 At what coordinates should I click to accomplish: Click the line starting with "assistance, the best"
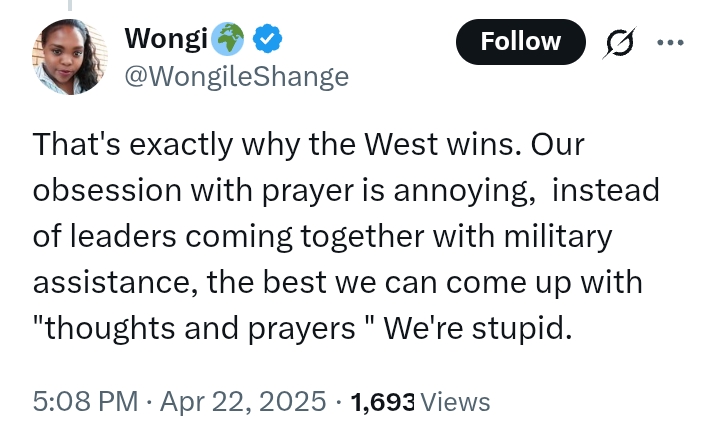pyautogui.click(x=338, y=282)
